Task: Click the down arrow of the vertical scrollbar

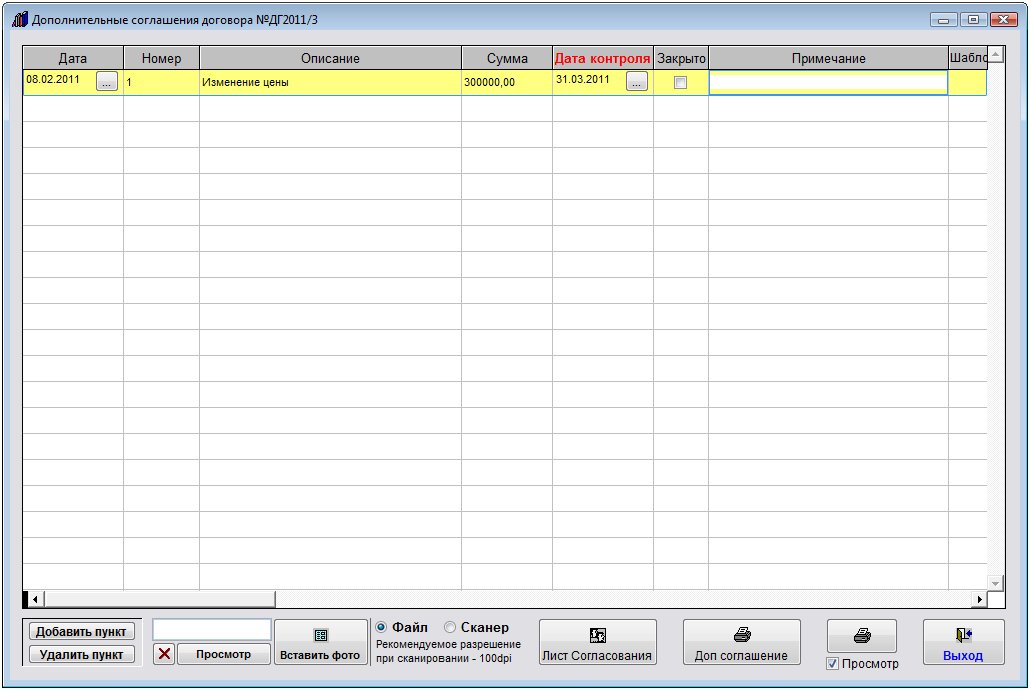Action: [995, 583]
